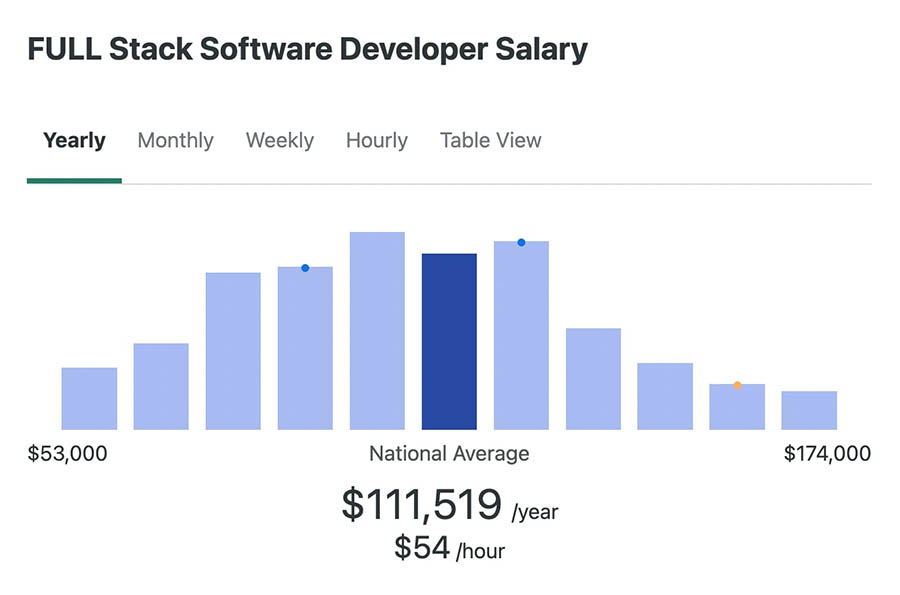Click the blue dot marker left of center
This screenshot has width=900, height=595.
point(305,267)
